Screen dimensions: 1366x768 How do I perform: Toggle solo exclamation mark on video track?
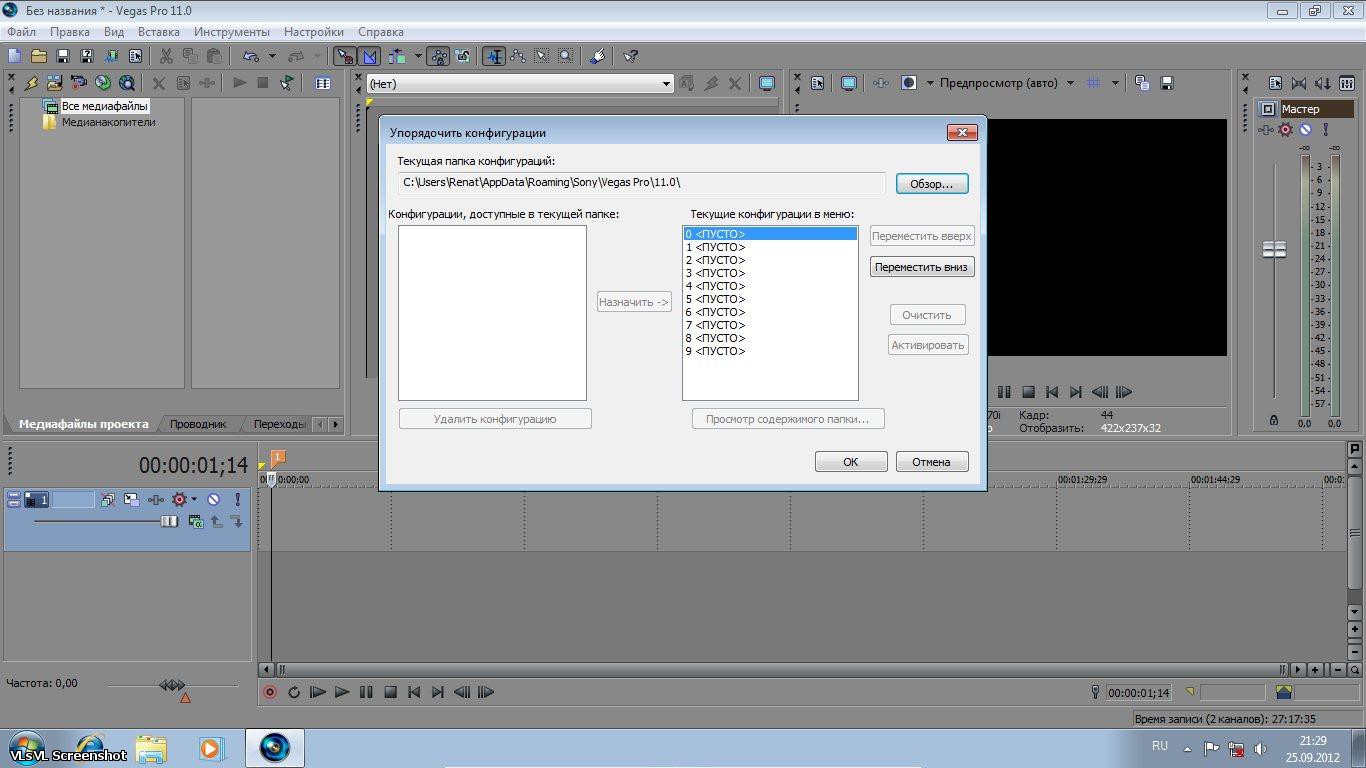[237, 500]
